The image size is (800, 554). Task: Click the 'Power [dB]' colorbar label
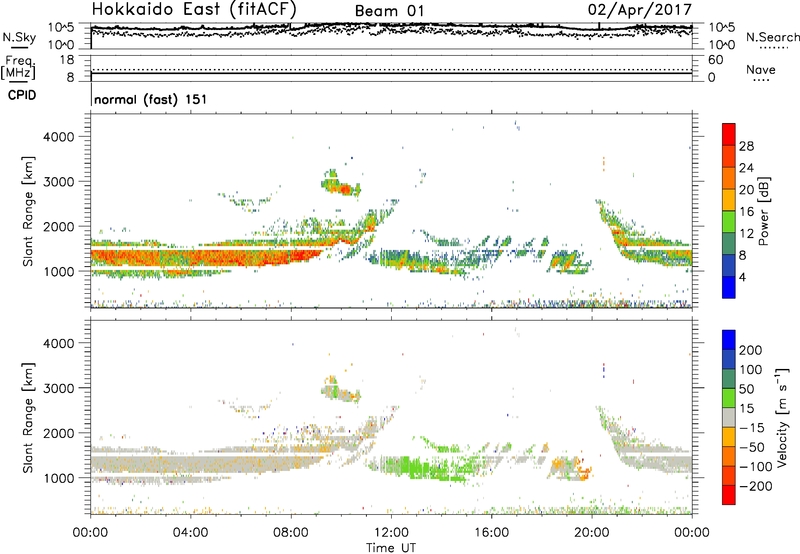coord(764,211)
